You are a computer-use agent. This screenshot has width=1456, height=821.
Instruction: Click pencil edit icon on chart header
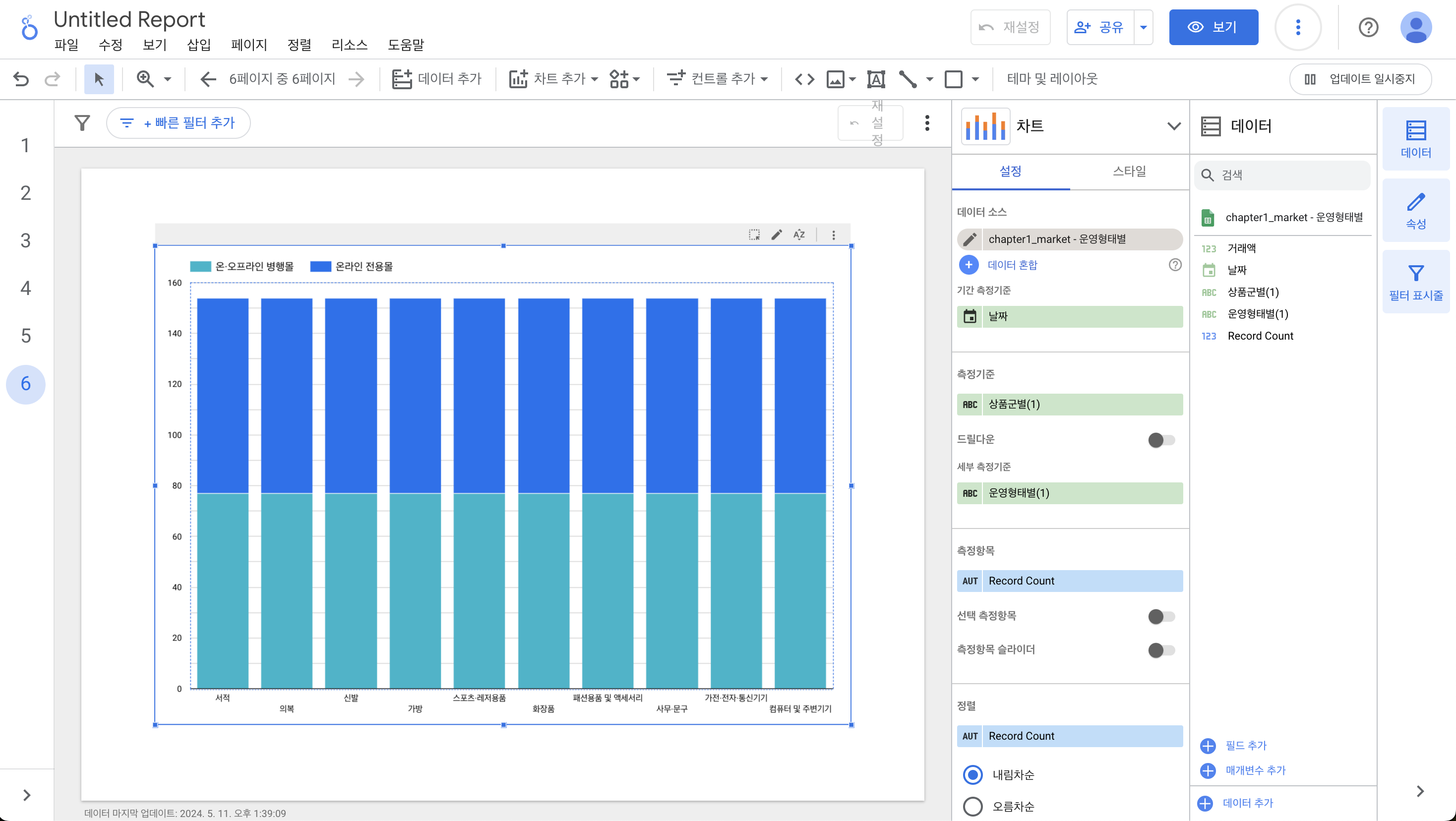point(777,235)
